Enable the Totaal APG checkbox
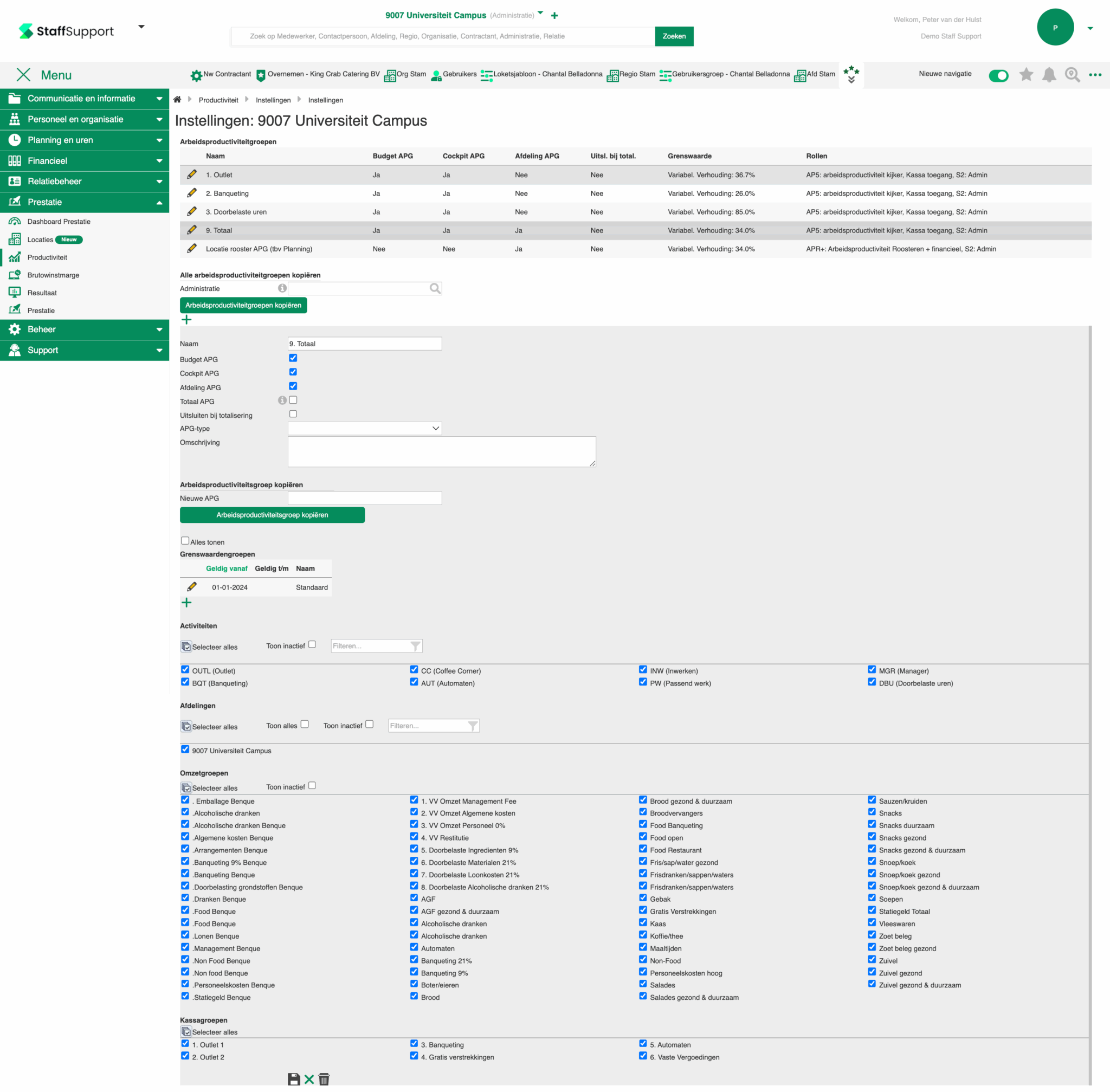 pyautogui.click(x=293, y=400)
